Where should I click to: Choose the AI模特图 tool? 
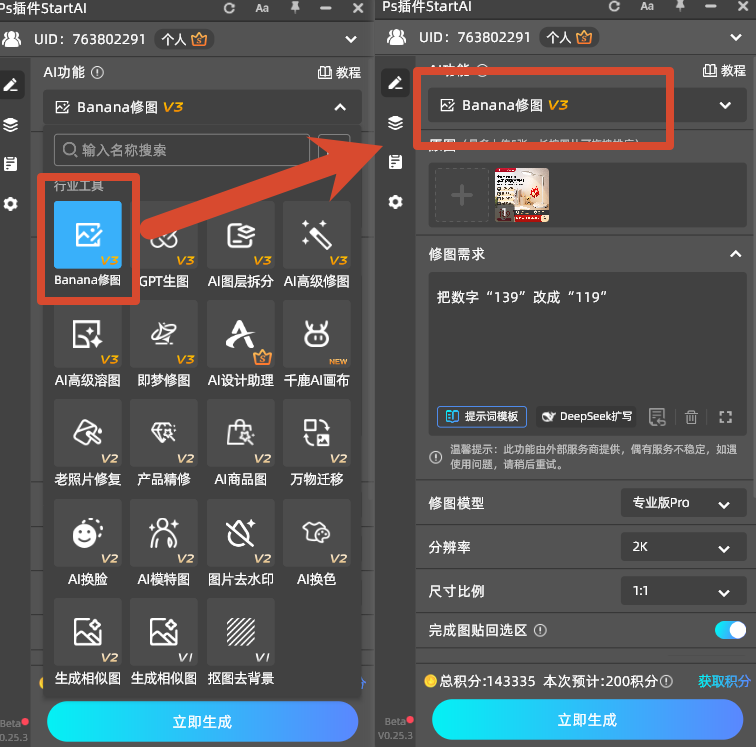[164, 532]
